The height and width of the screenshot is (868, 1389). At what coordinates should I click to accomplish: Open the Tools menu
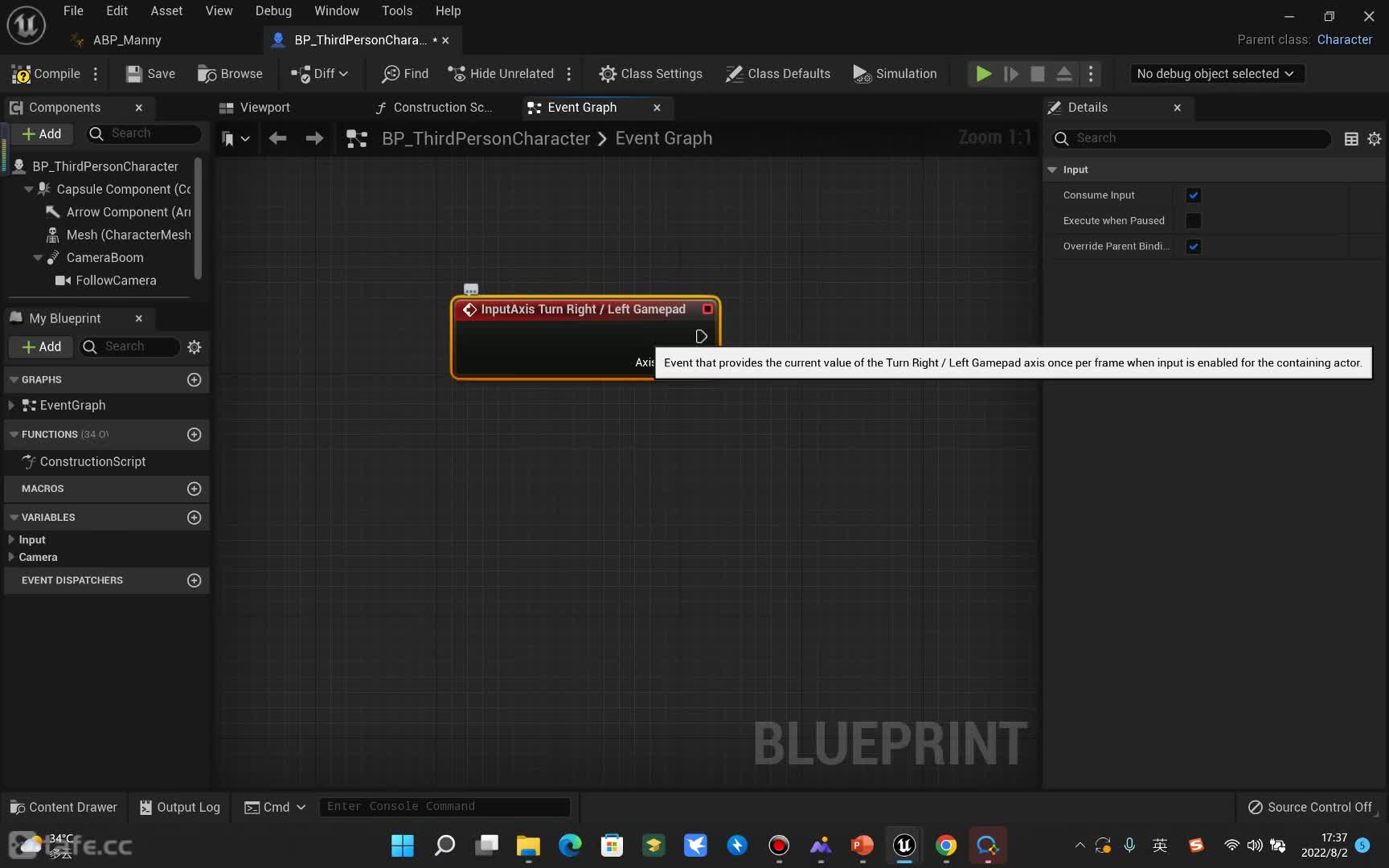coord(397,10)
